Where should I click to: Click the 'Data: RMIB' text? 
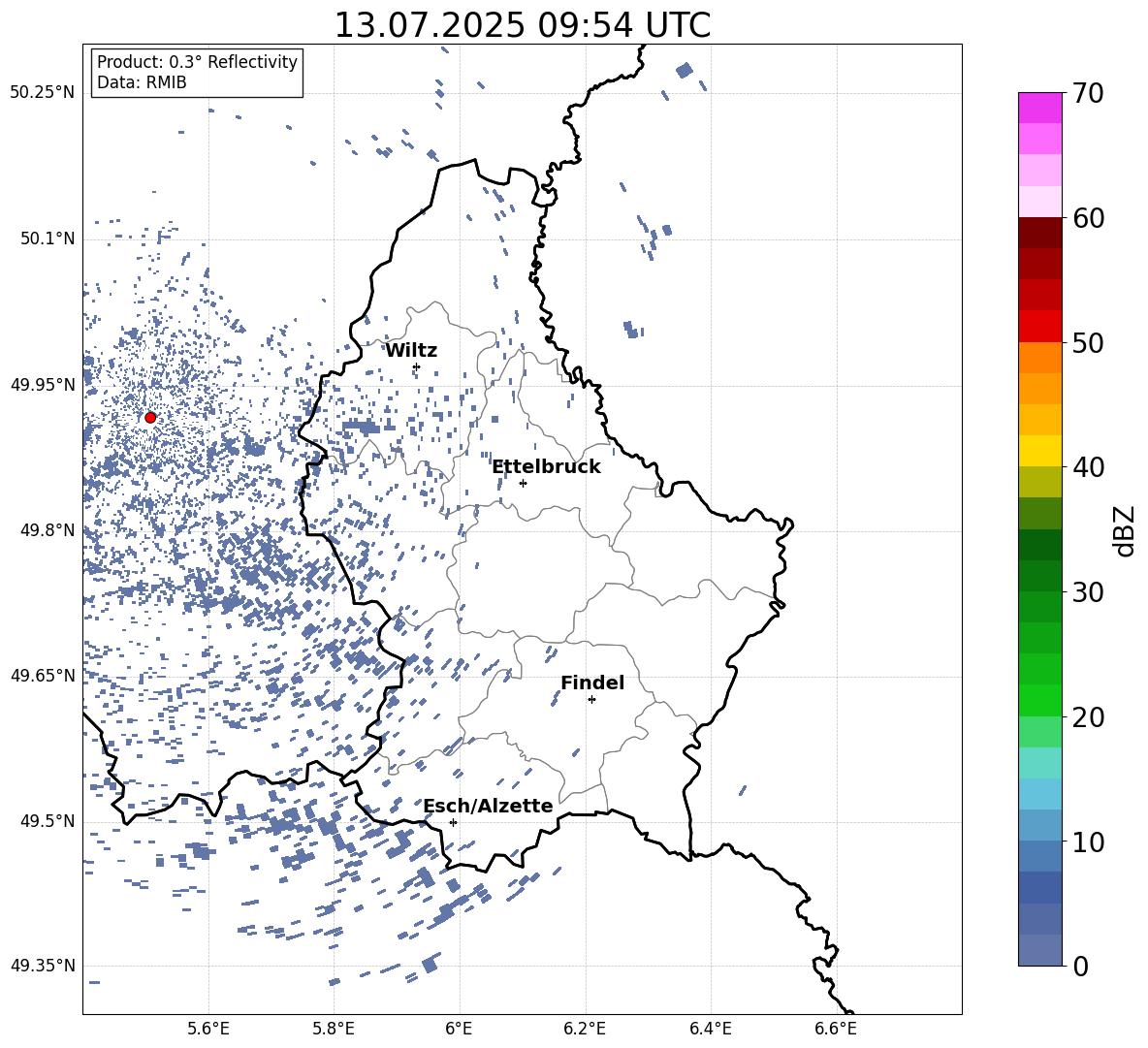tap(142, 82)
